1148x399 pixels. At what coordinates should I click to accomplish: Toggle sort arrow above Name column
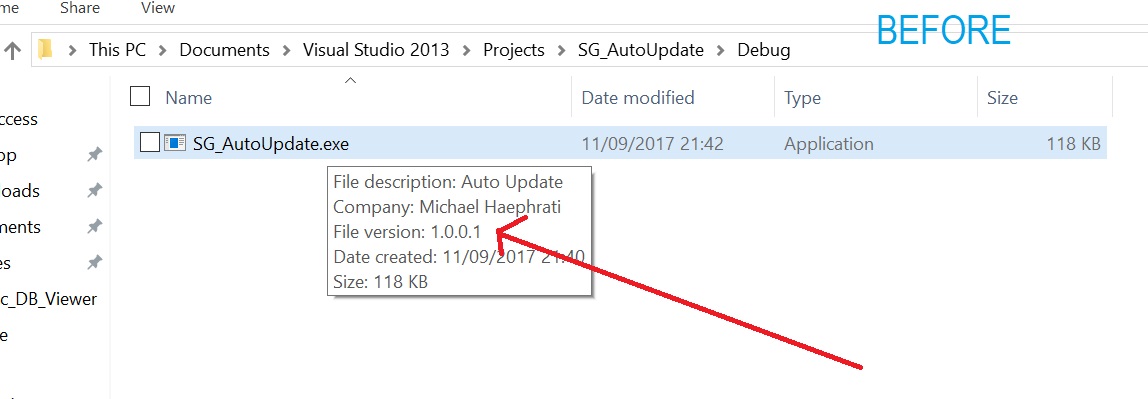click(351, 80)
